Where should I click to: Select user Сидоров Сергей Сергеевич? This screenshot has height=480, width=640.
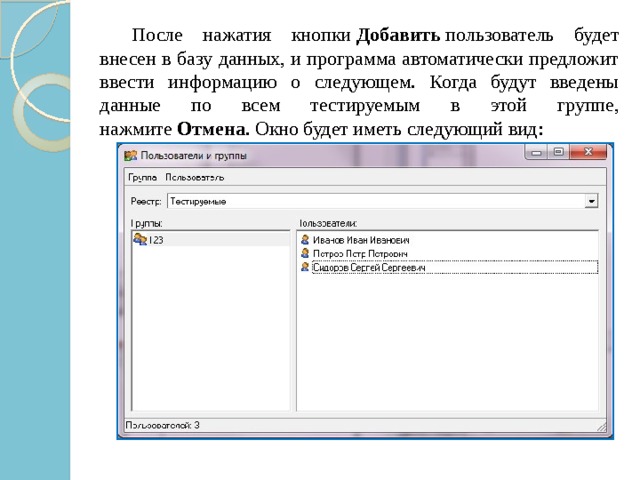455,267
